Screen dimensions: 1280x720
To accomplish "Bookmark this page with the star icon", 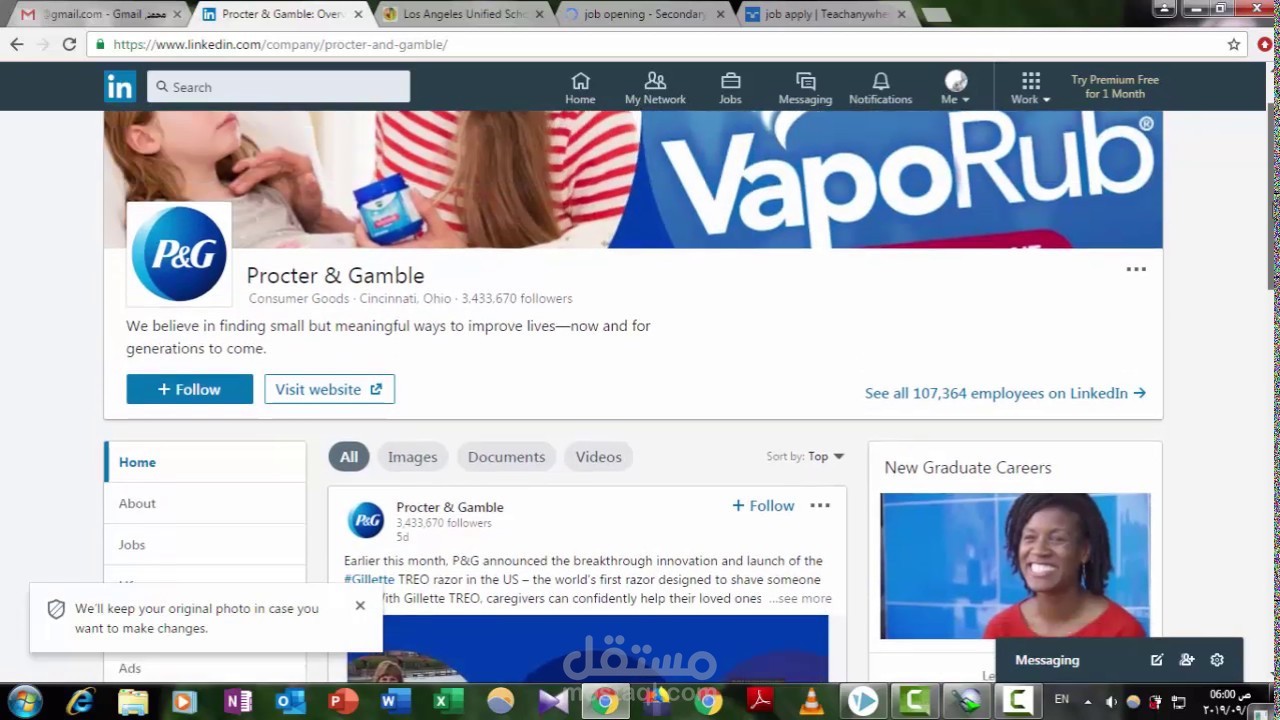I will (1234, 44).
